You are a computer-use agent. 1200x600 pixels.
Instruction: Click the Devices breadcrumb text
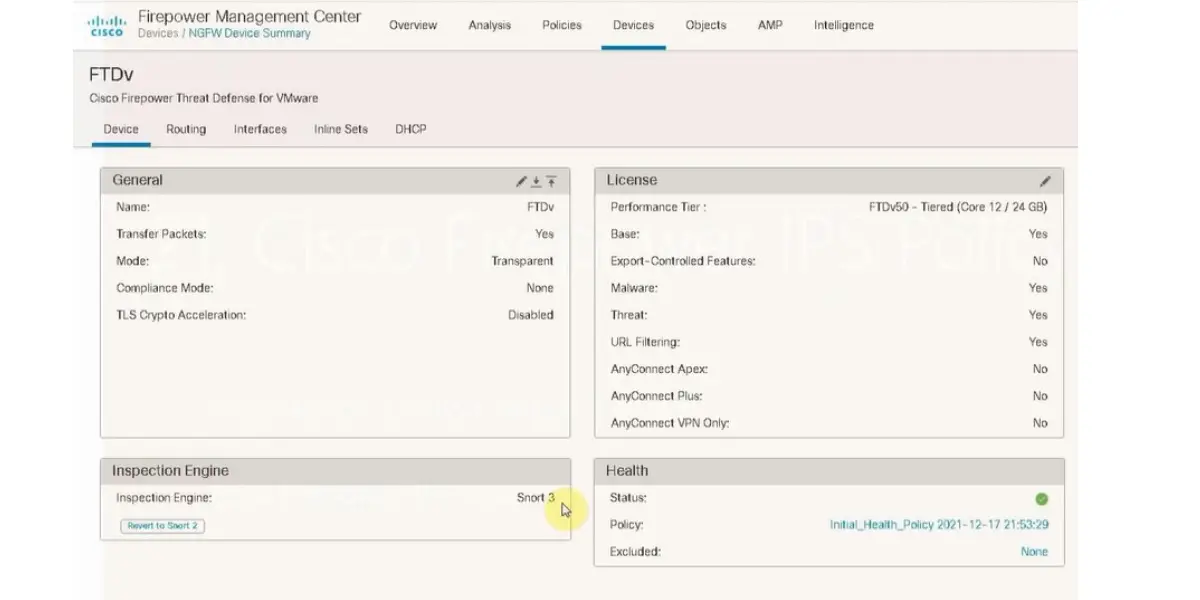(x=158, y=33)
